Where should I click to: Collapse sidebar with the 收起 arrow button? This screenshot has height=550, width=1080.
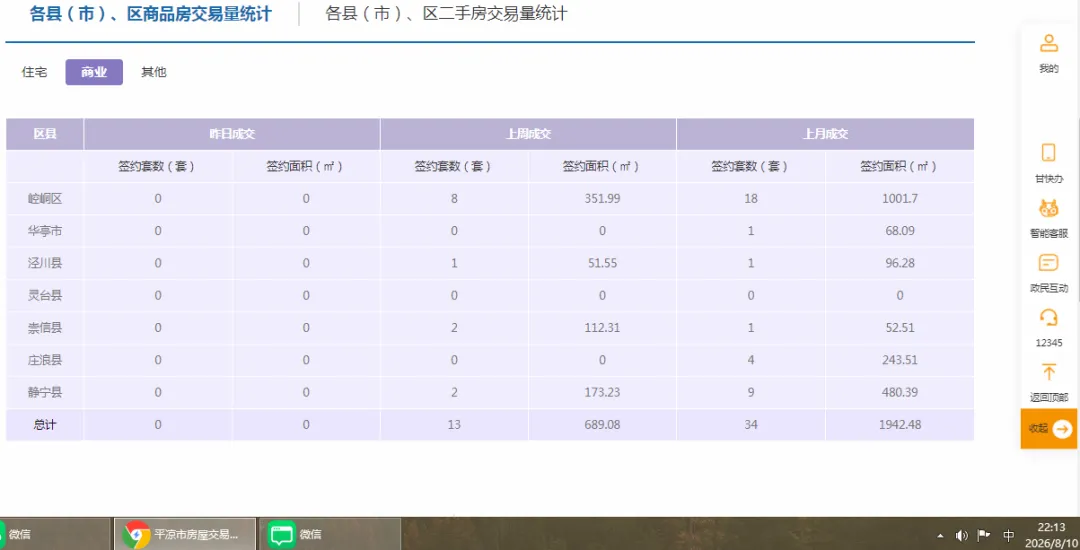tap(1048, 429)
